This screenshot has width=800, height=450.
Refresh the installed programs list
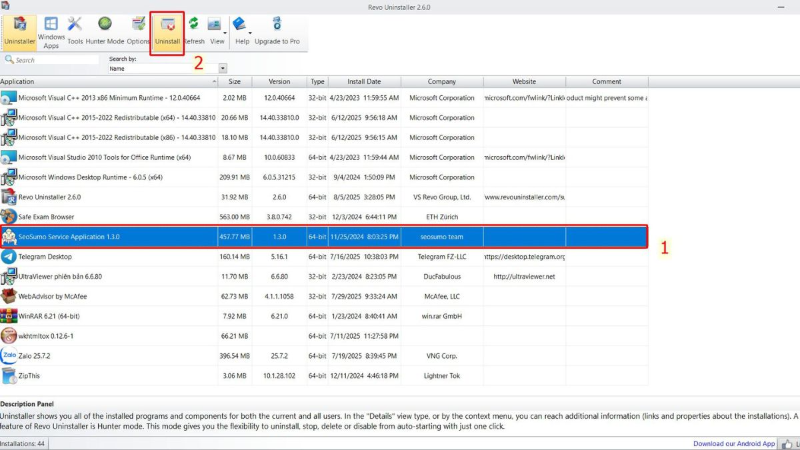pyautogui.click(x=194, y=31)
